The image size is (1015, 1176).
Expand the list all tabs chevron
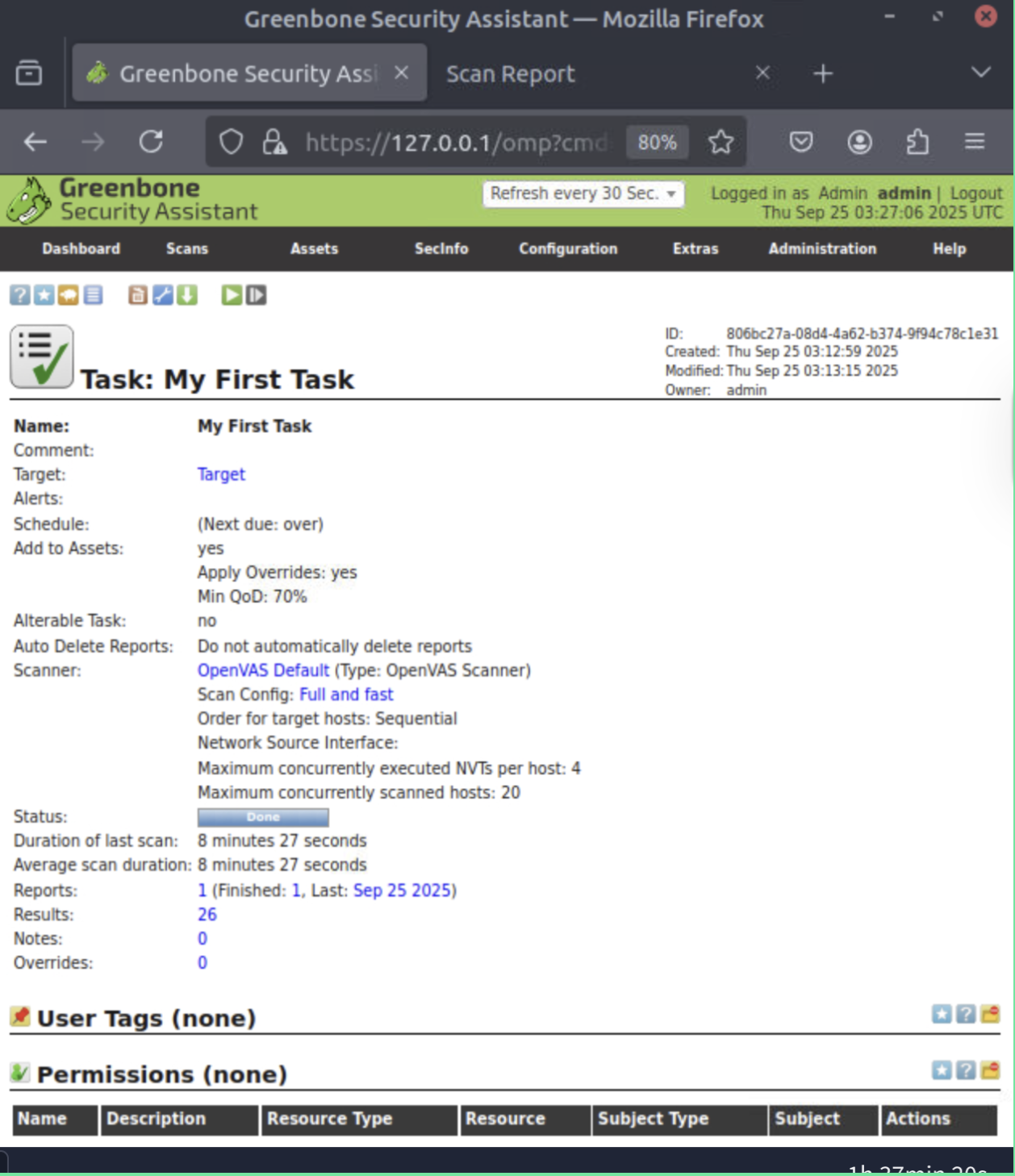pyautogui.click(x=980, y=73)
